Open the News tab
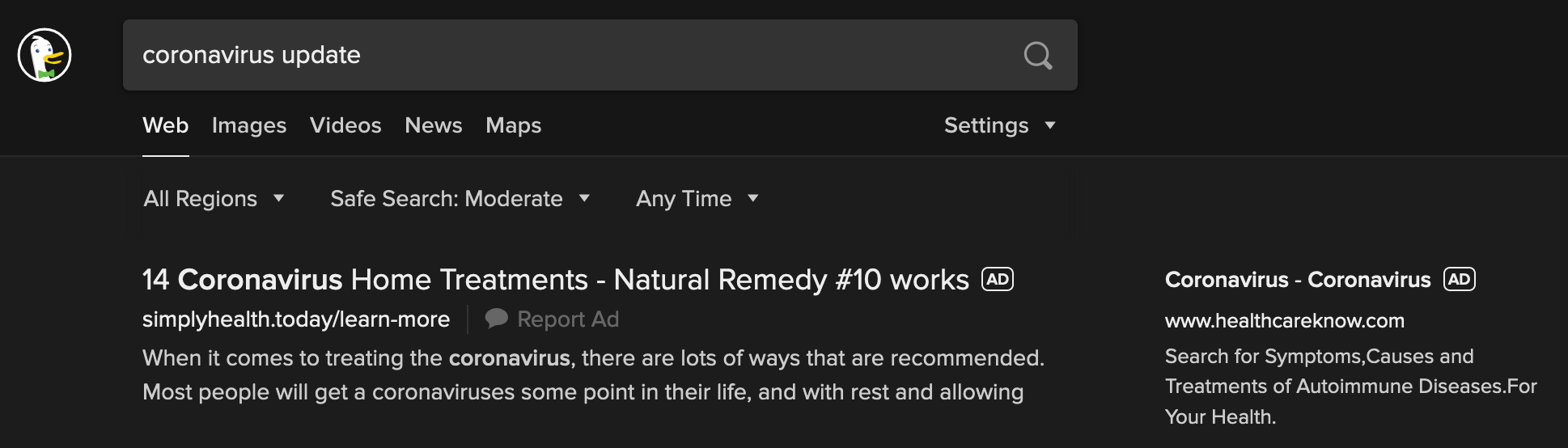1568x448 pixels. click(x=434, y=125)
